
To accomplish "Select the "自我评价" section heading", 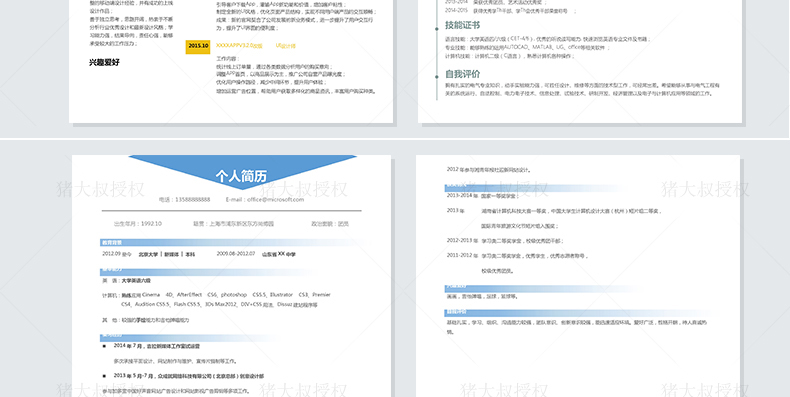I will click(463, 74).
